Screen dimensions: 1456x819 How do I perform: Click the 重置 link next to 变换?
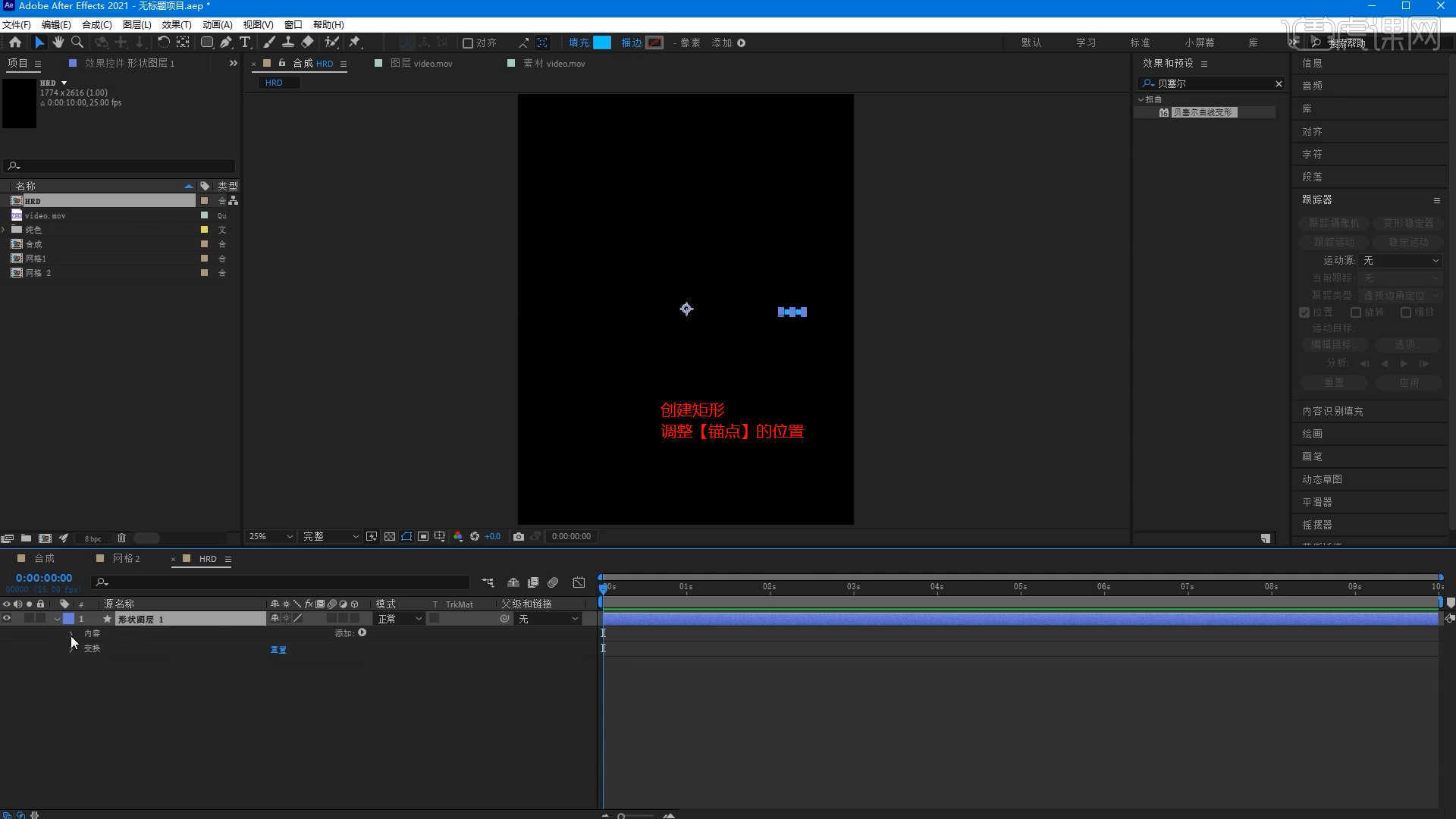coord(278,649)
